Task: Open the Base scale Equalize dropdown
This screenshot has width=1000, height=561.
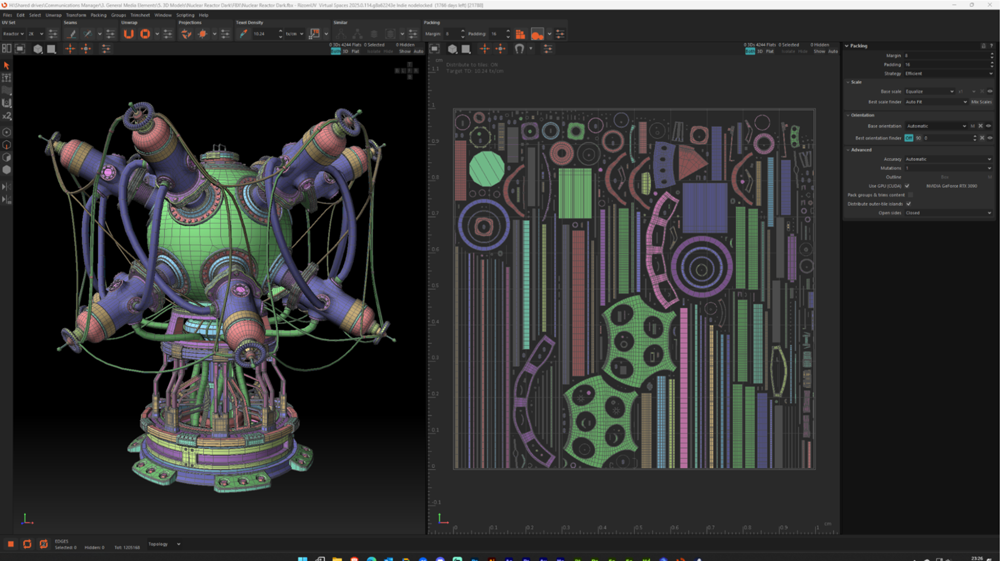Action: [x=929, y=92]
